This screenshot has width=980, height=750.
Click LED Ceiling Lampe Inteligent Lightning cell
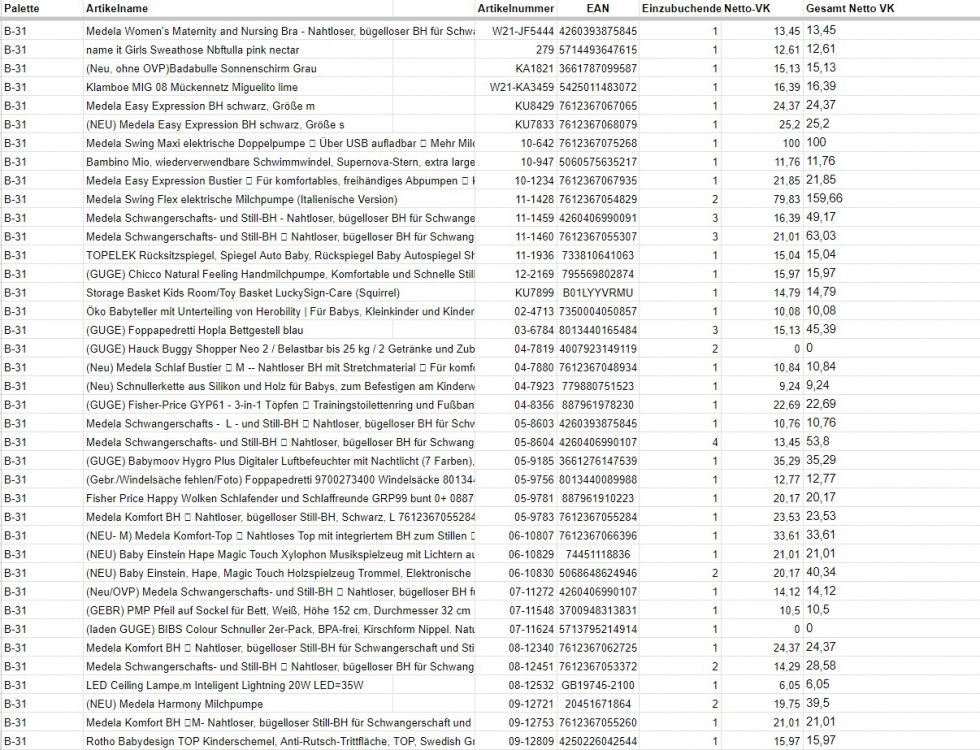point(225,686)
